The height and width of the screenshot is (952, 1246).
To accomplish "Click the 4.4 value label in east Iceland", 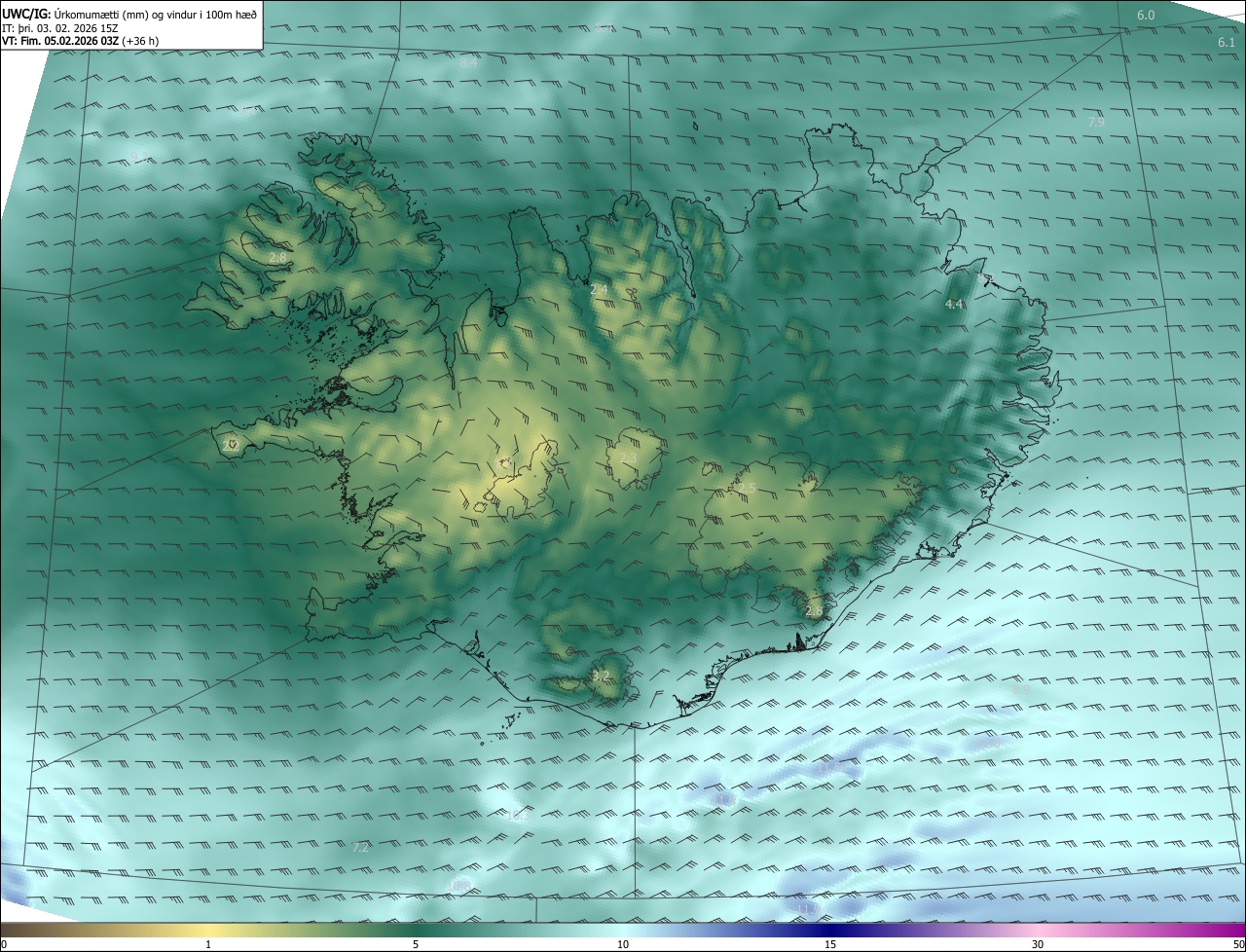I will [x=954, y=305].
